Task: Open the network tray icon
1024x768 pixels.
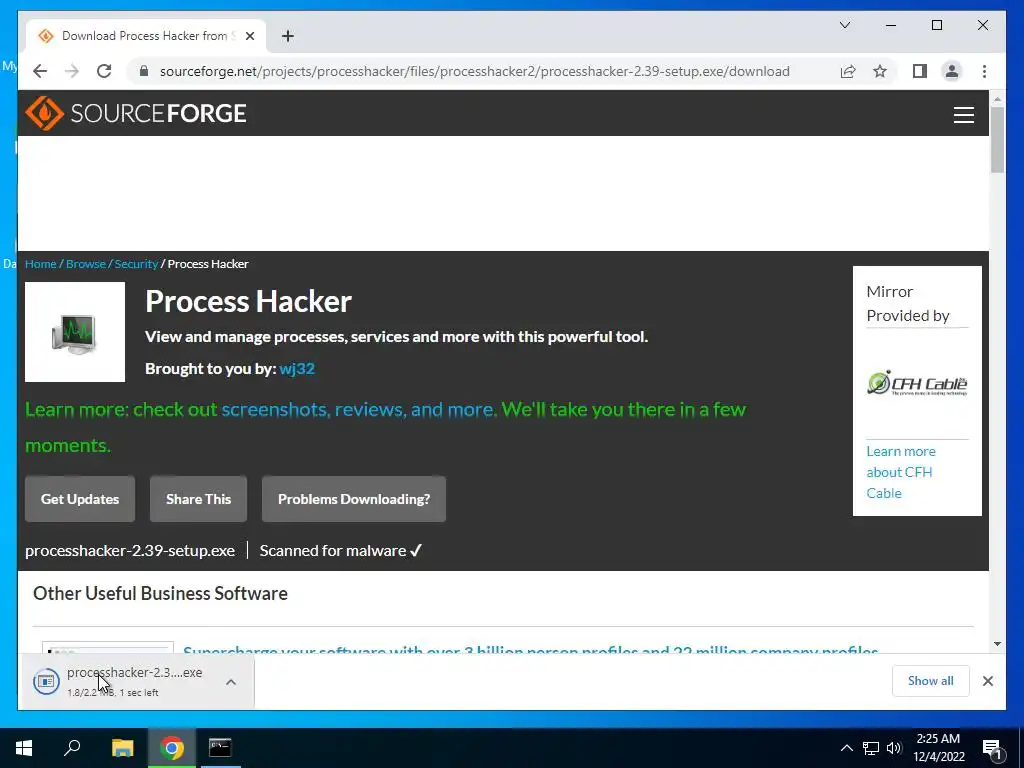Action: point(871,748)
